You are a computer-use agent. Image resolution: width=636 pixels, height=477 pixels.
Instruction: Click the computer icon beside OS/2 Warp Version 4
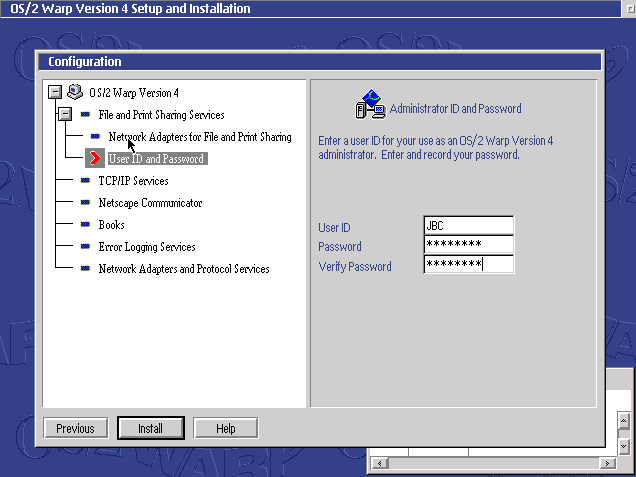[75, 92]
